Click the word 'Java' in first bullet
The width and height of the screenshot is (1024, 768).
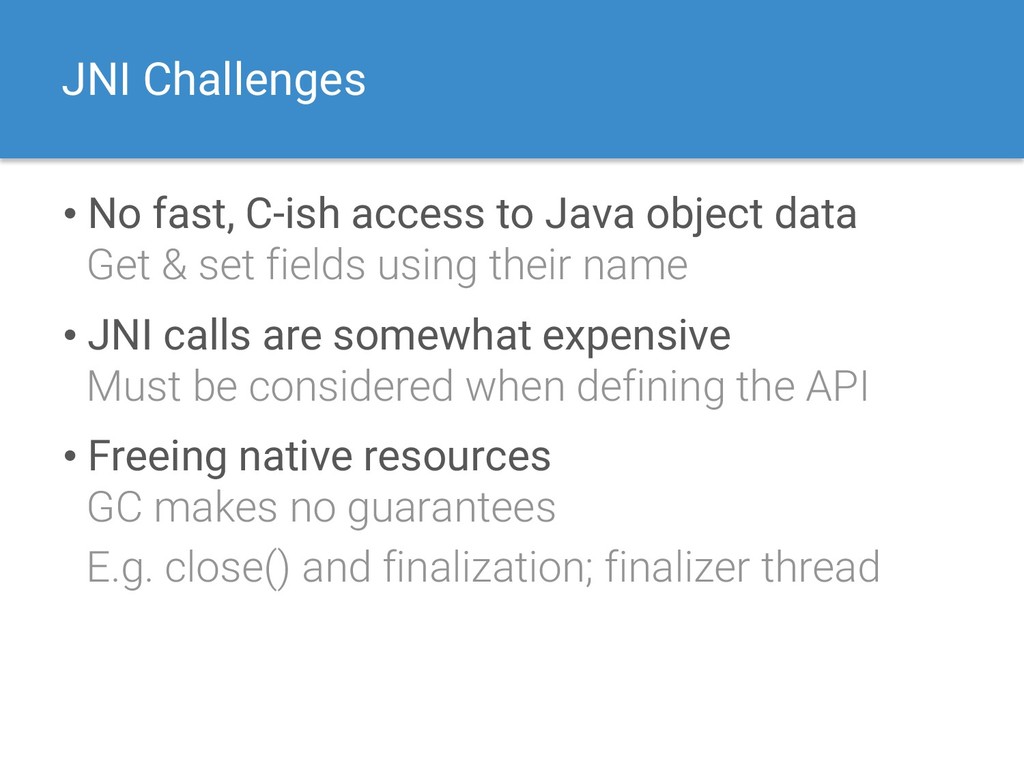tap(590, 214)
